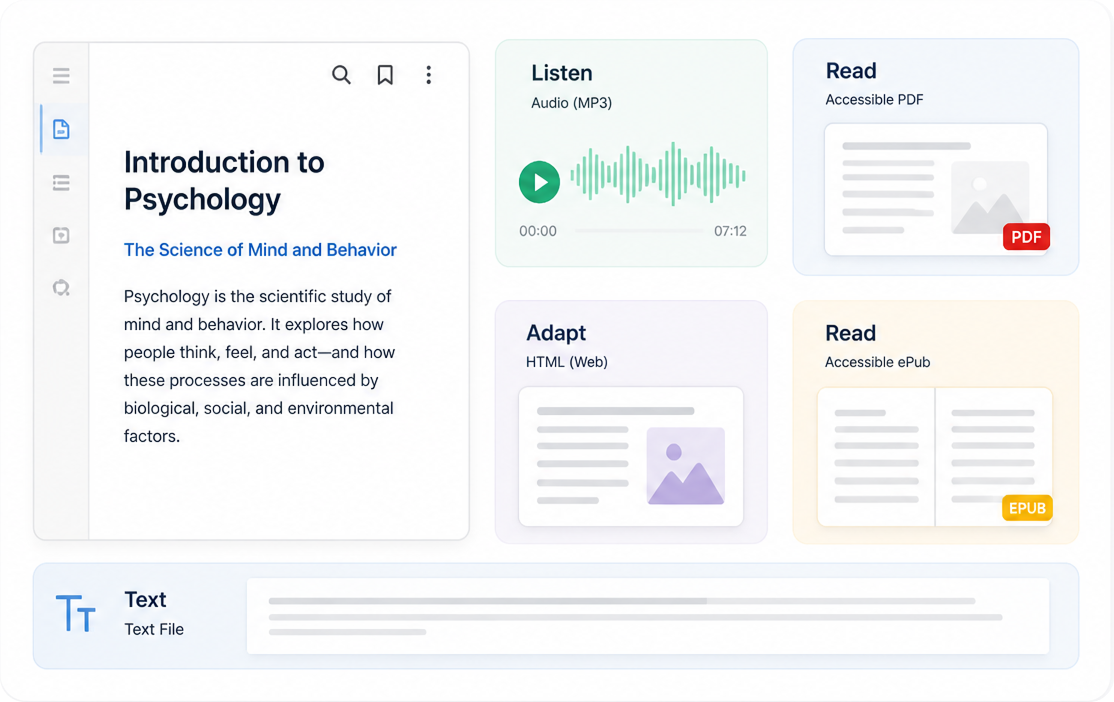Click the 'HTML (Web)' label
Screen dimensions: 1114x702
[567, 362]
